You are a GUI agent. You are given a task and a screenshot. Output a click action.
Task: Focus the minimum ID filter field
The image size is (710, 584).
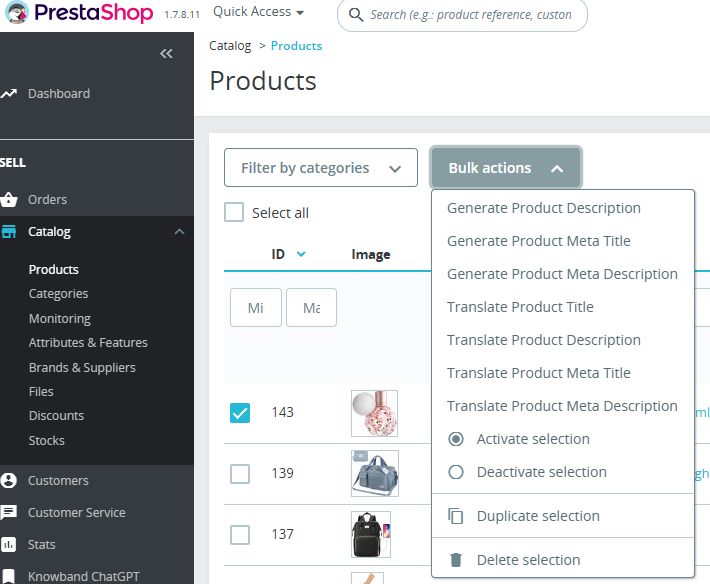(x=255, y=308)
